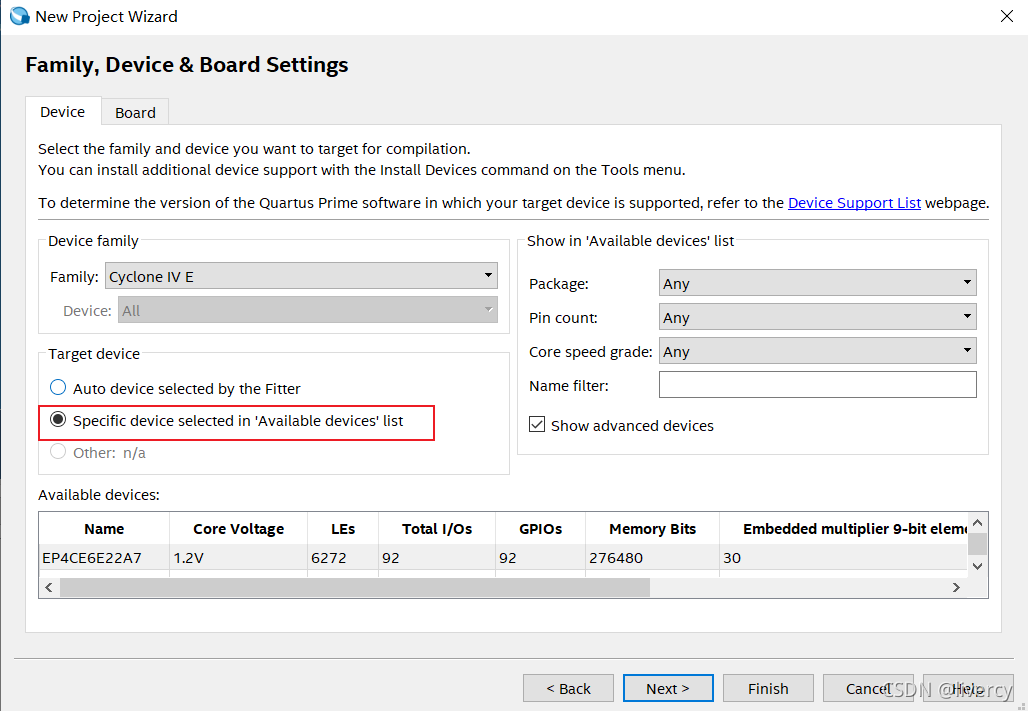The width and height of the screenshot is (1028, 711).
Task: Click the Memory Bits column header
Action: pyautogui.click(x=652, y=529)
